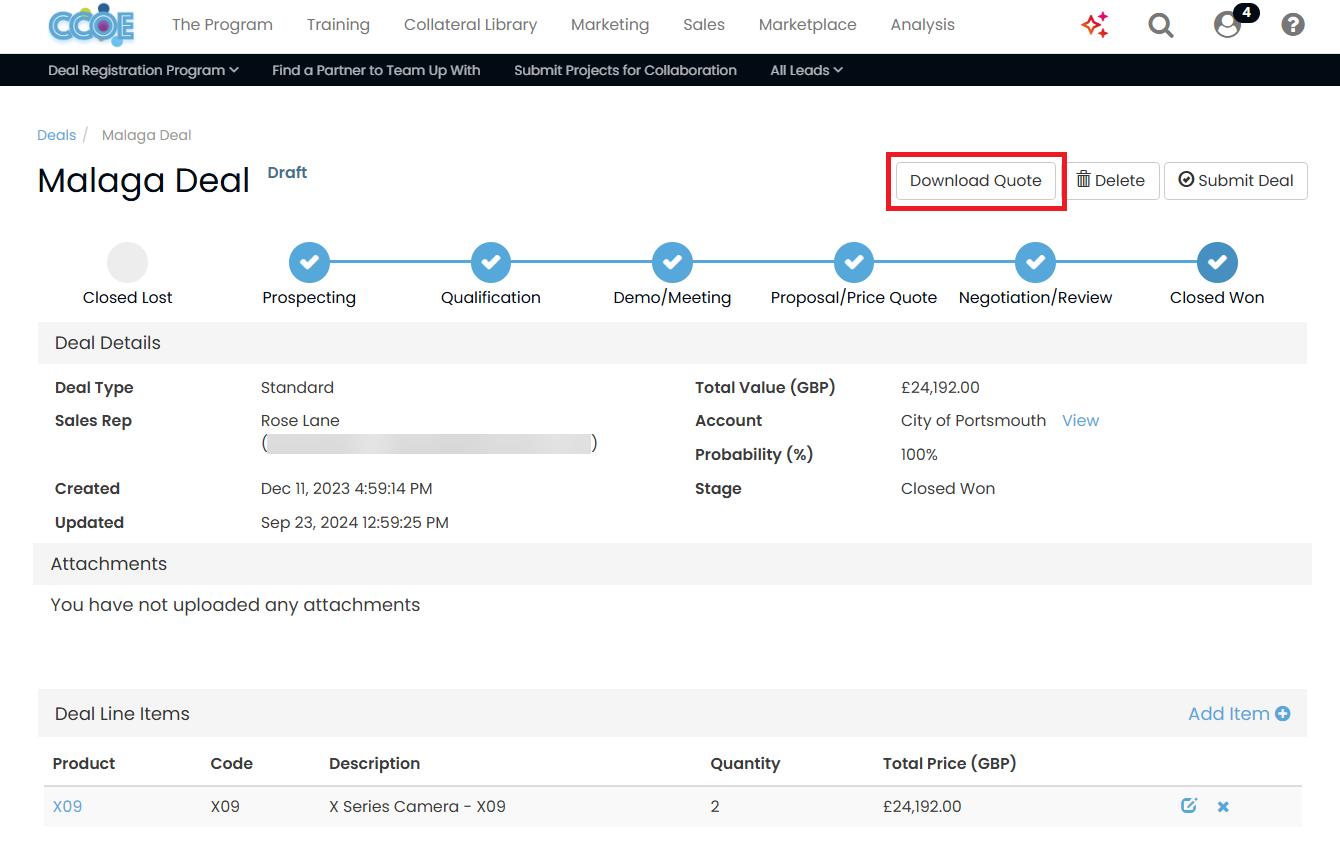Open the Sales menu
The height and width of the screenshot is (868, 1340).
704,25
